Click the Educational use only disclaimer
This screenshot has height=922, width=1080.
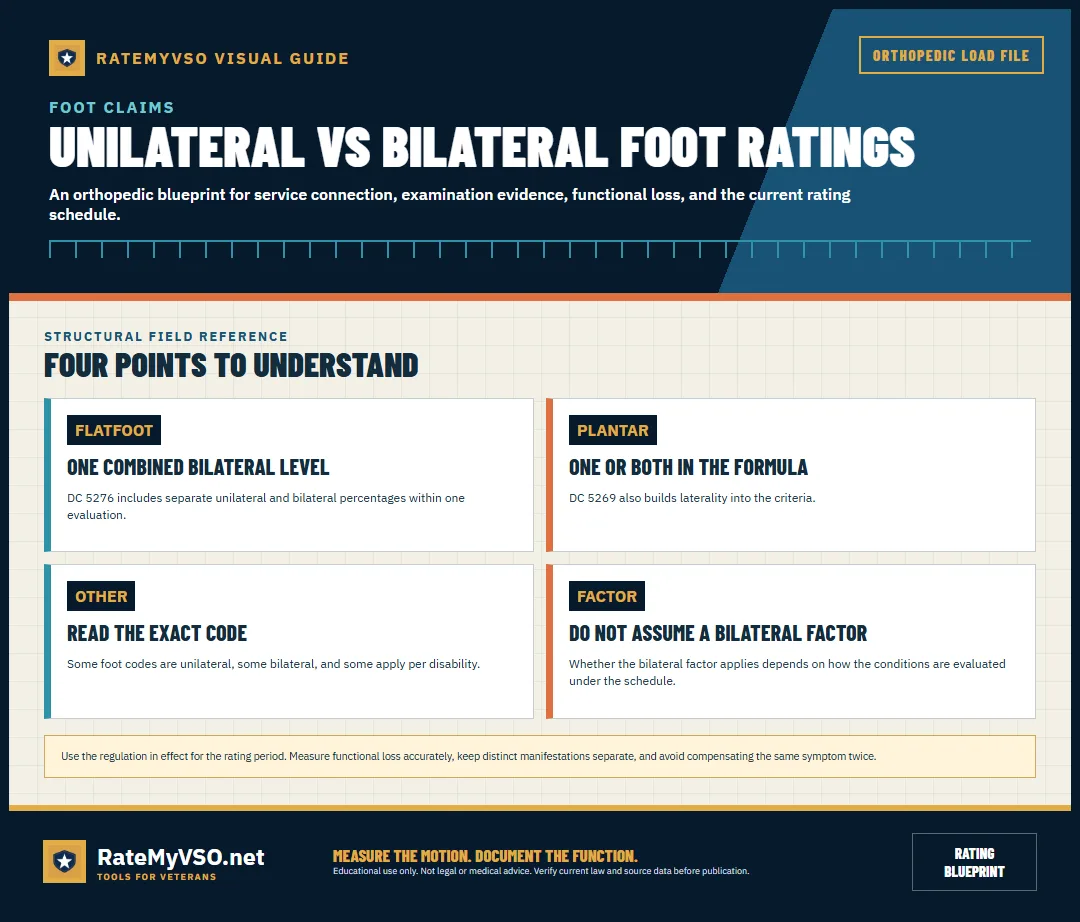click(541, 871)
